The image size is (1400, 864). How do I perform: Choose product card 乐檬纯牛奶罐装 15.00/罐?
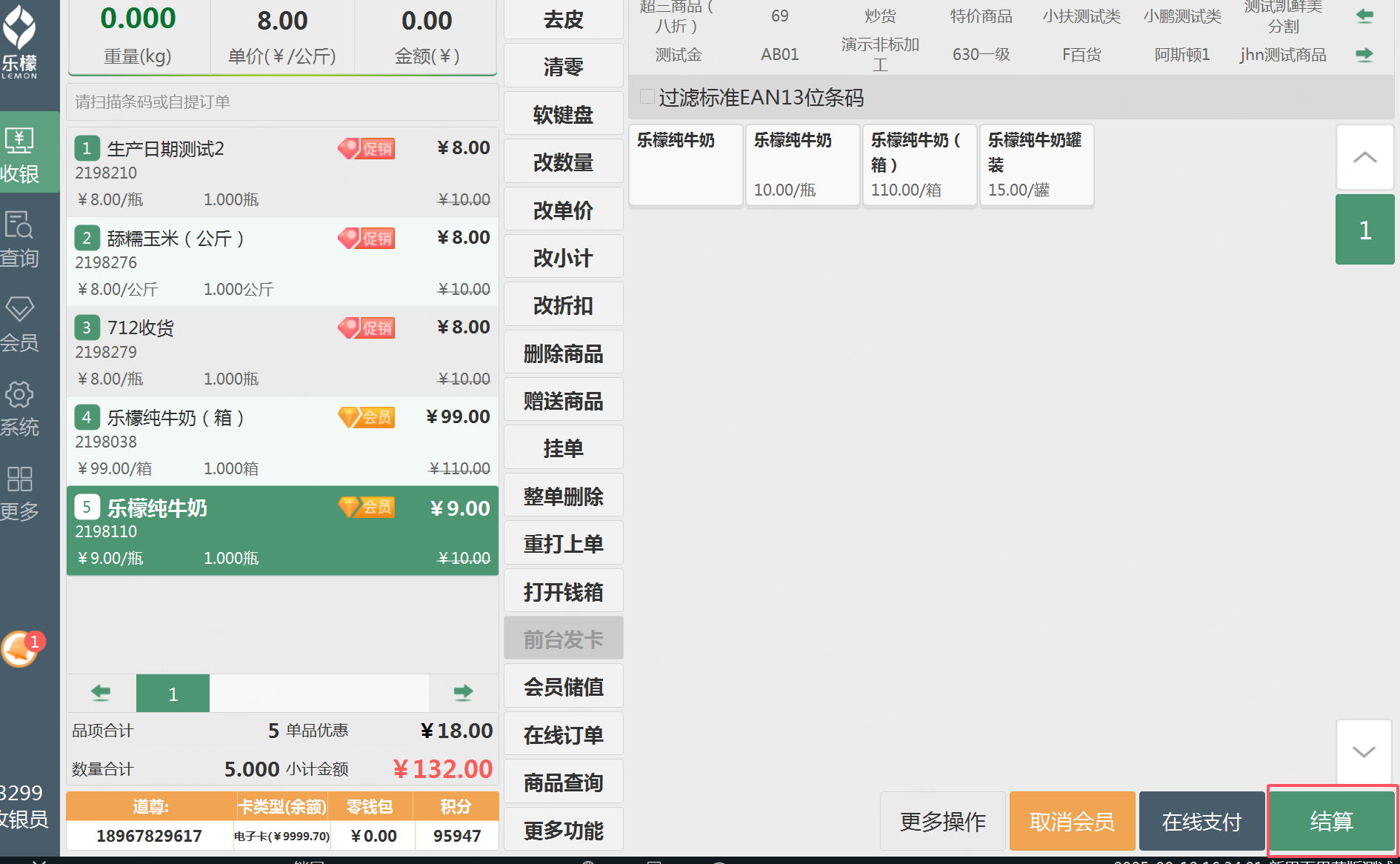click(1036, 165)
